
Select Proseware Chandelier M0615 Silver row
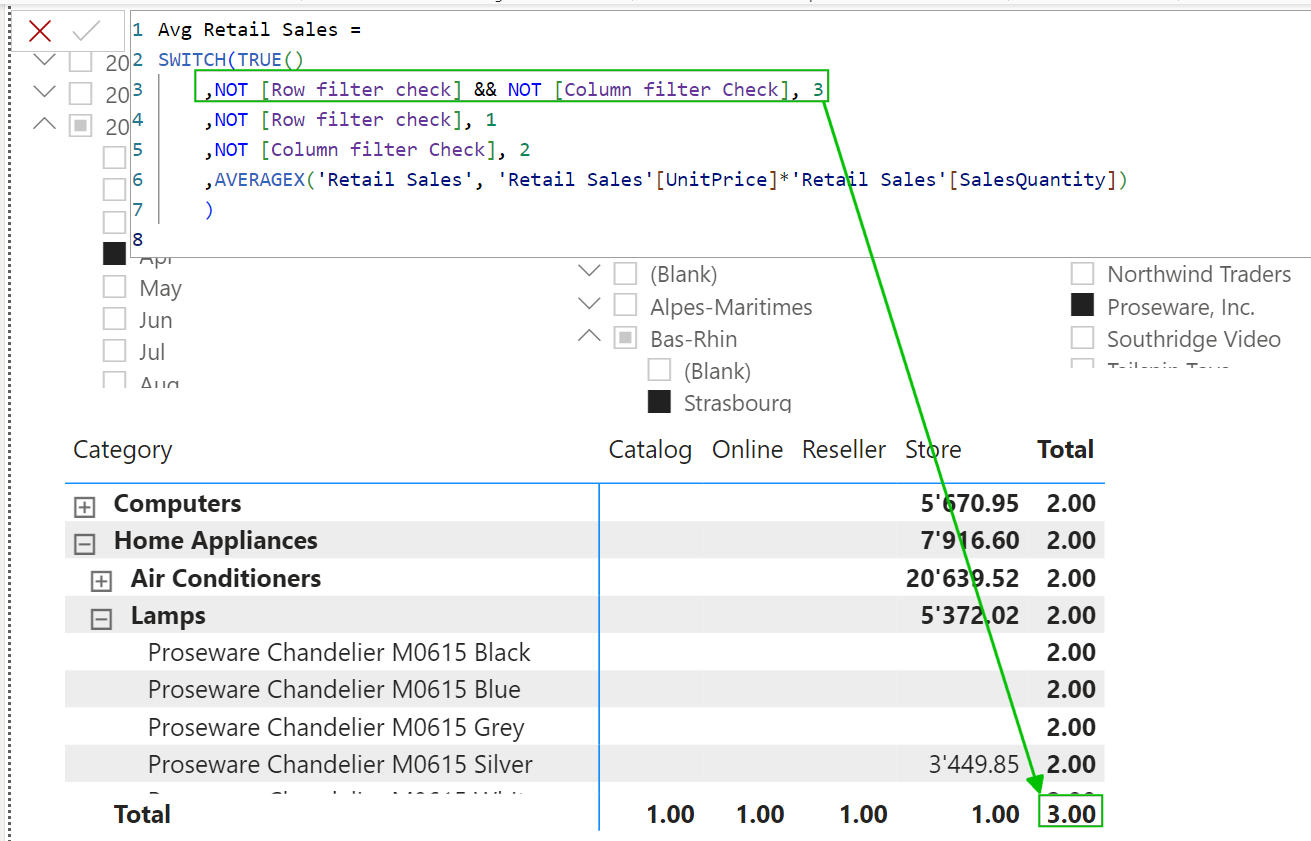pyautogui.click(x=340, y=765)
